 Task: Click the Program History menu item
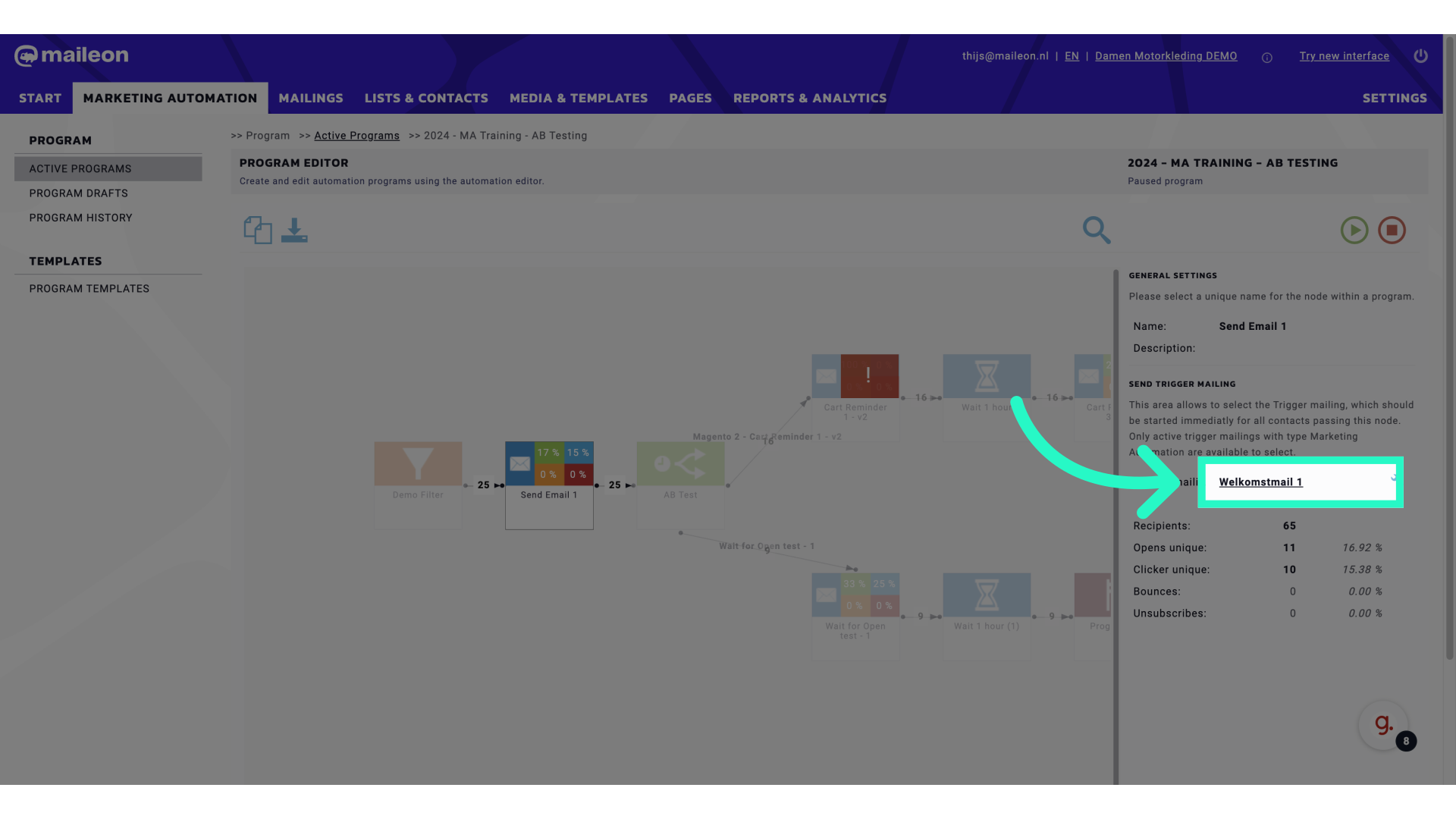pos(81,218)
